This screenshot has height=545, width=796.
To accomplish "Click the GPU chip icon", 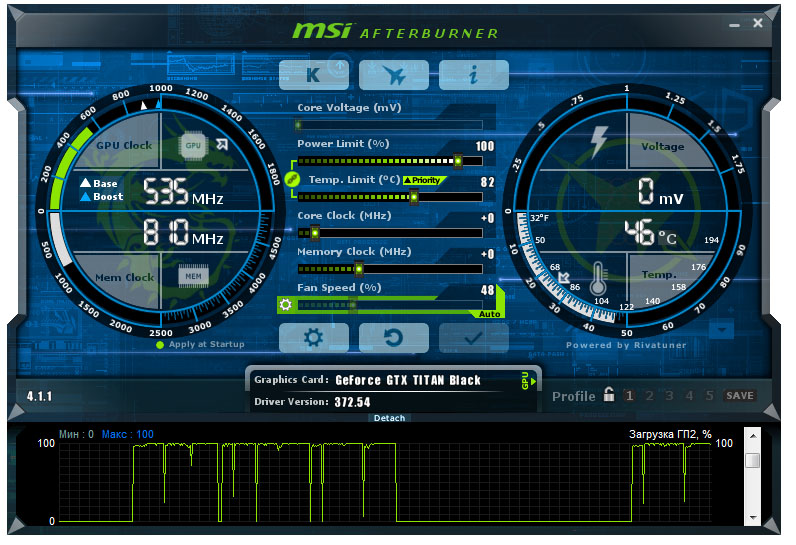I will pyautogui.click(x=193, y=146).
